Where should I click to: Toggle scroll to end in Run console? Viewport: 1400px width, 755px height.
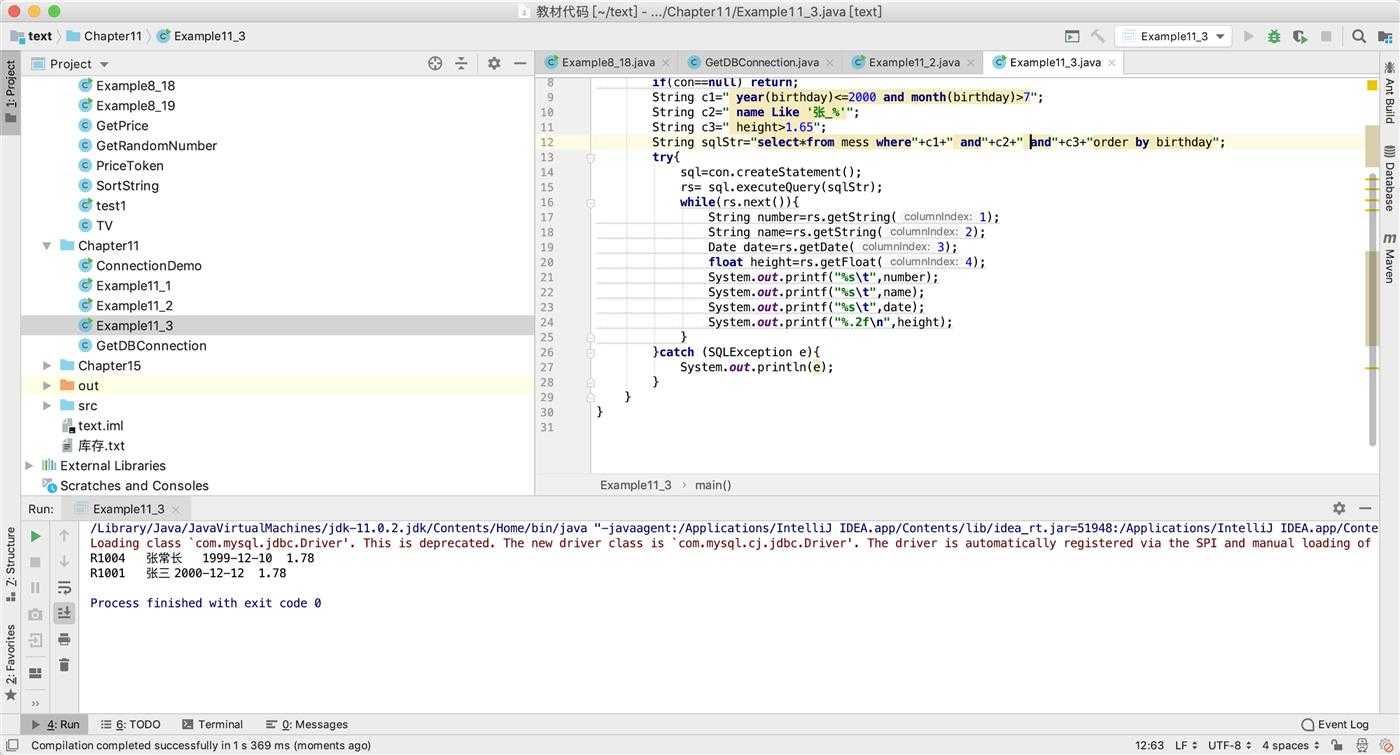coord(64,613)
